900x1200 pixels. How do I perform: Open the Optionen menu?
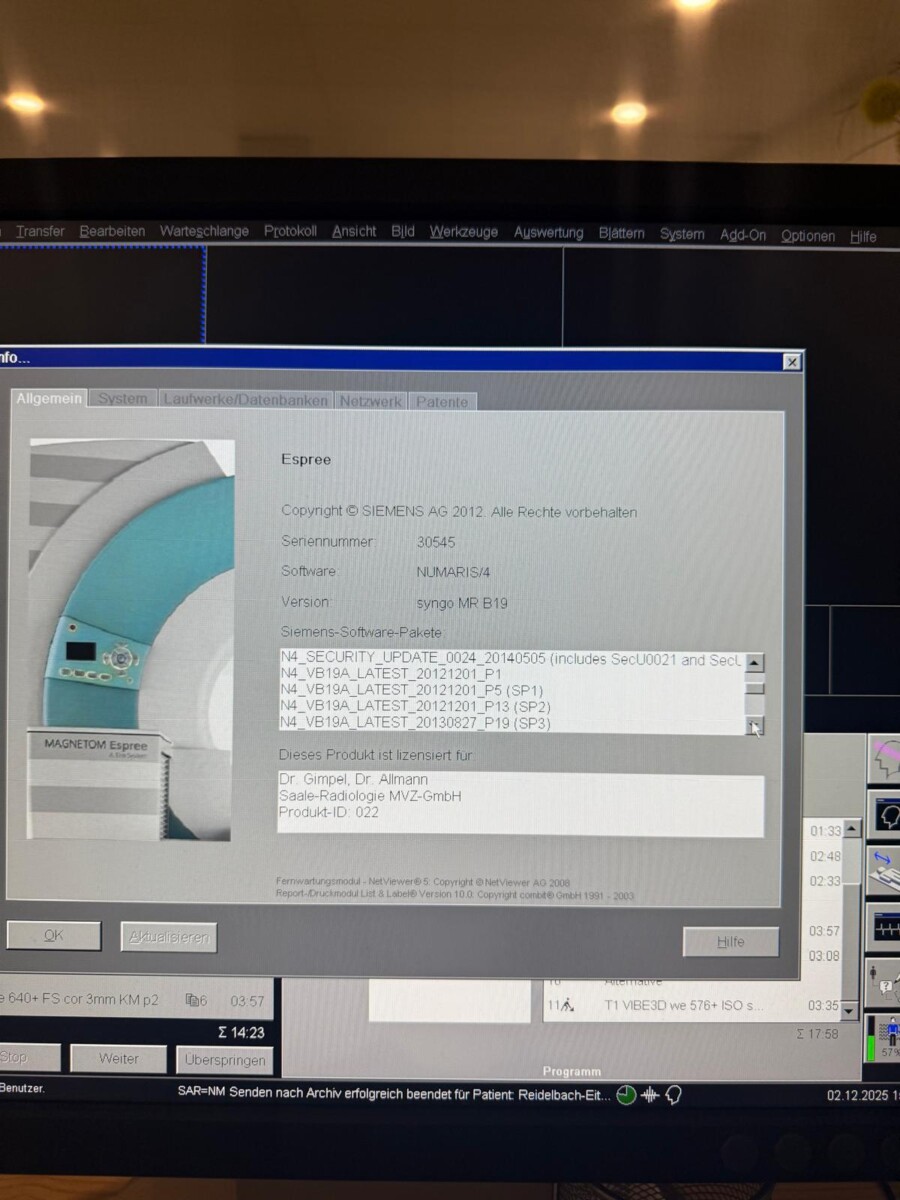(807, 235)
